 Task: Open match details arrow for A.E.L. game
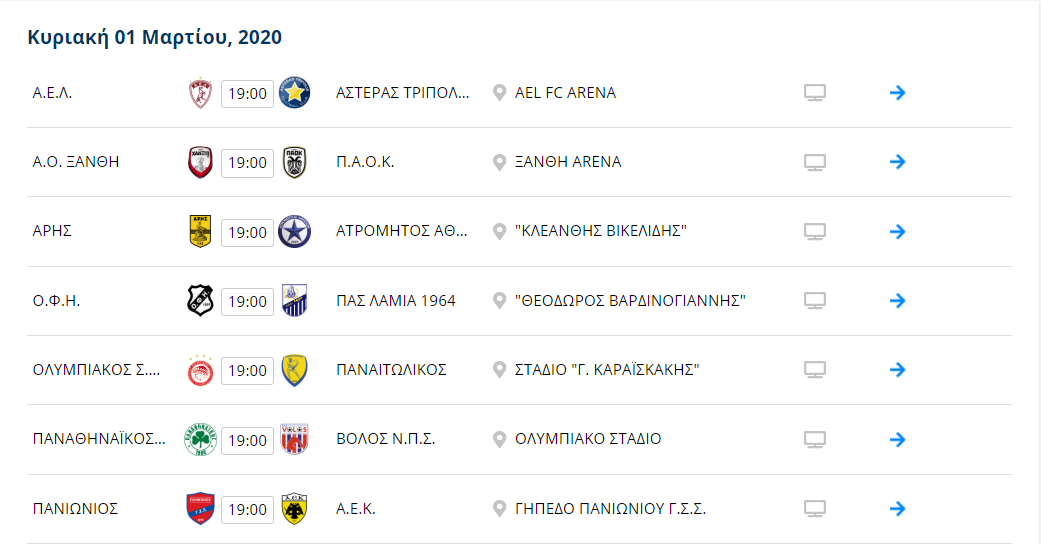(x=897, y=93)
